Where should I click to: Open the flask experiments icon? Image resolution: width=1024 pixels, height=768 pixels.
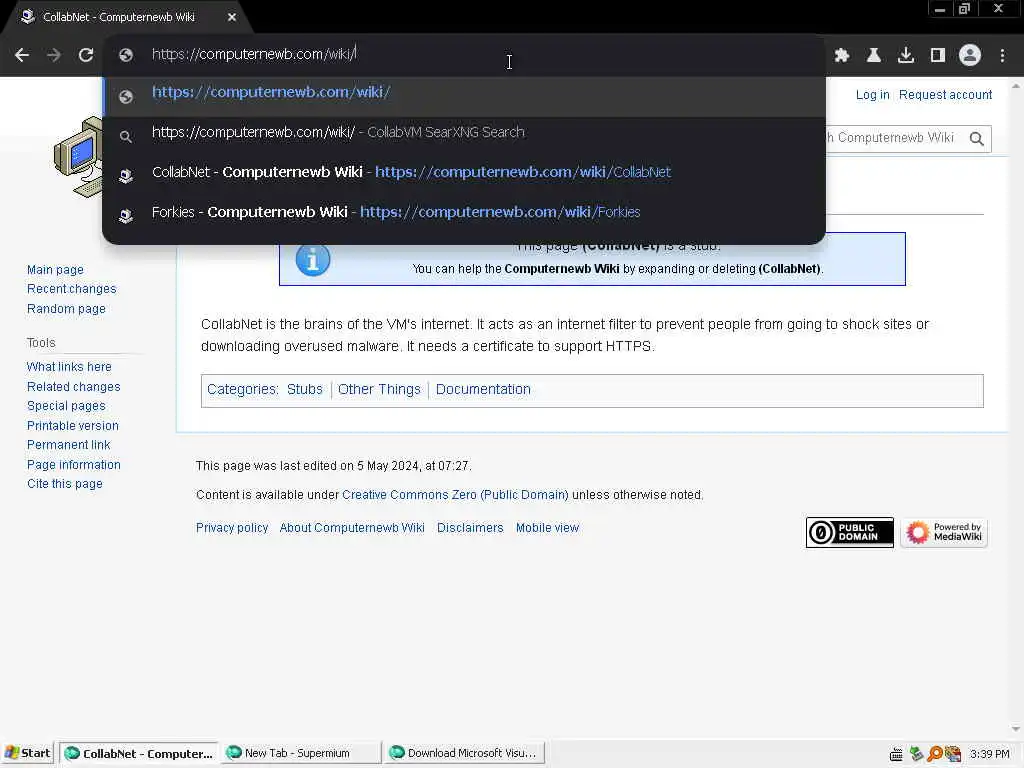874,55
